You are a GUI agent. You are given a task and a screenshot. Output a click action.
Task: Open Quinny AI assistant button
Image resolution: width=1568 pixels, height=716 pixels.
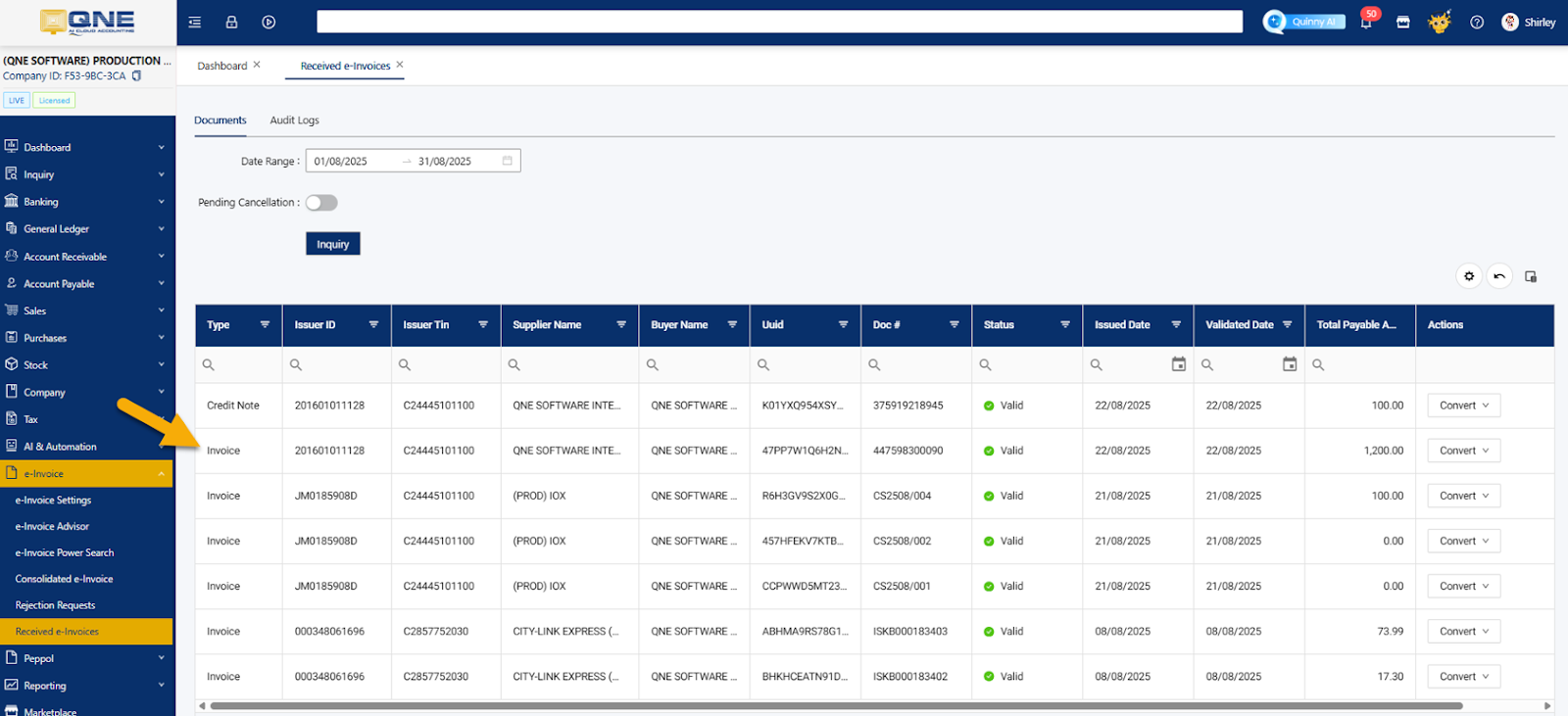coord(1304,22)
